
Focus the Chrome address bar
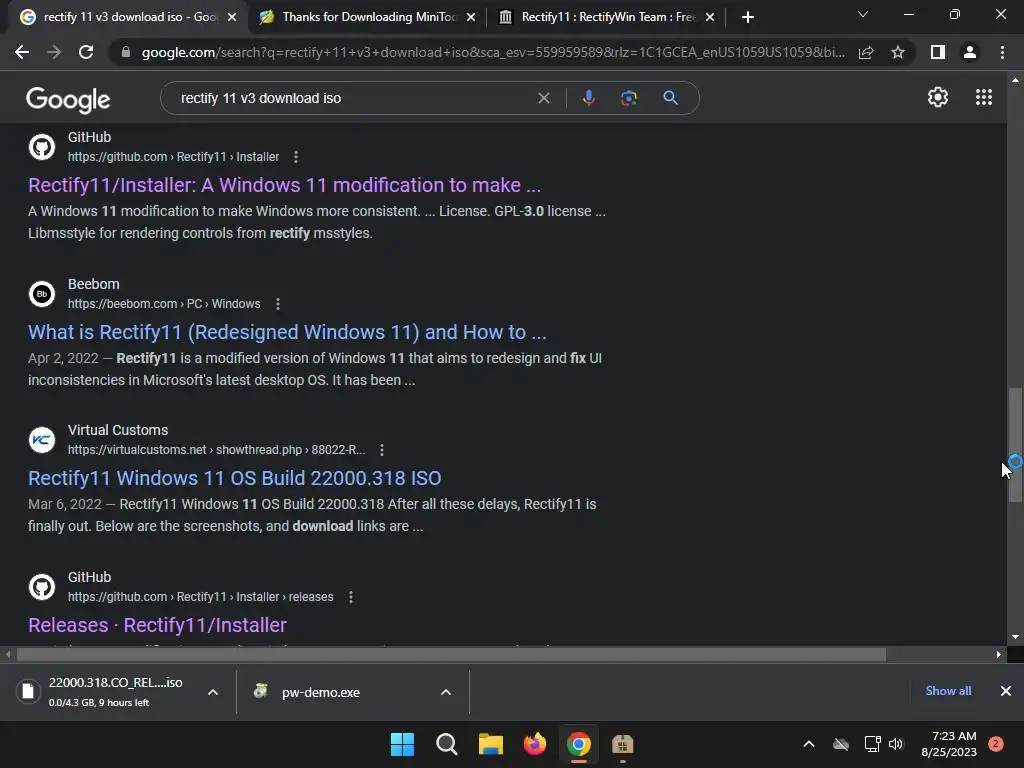(x=492, y=52)
